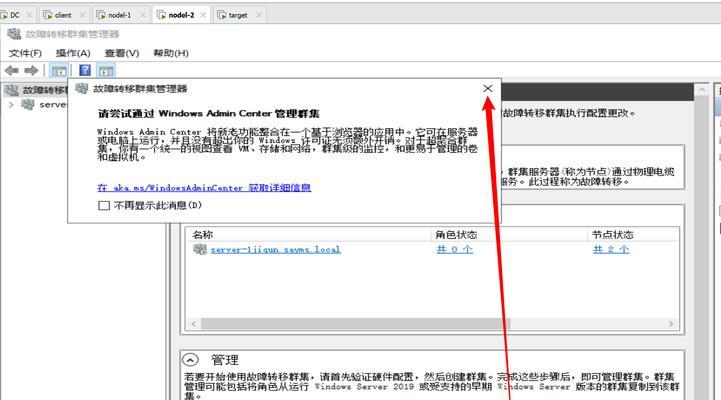Close the client tab

[82, 15]
